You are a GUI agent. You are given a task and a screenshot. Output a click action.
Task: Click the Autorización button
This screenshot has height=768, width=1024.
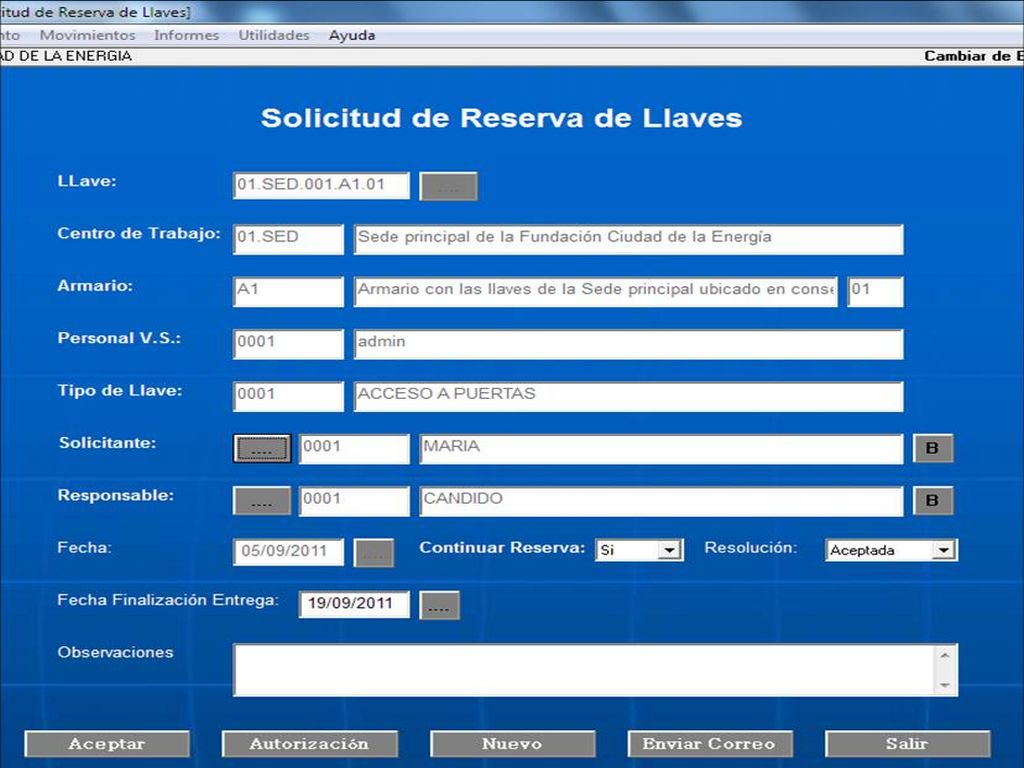tap(309, 744)
